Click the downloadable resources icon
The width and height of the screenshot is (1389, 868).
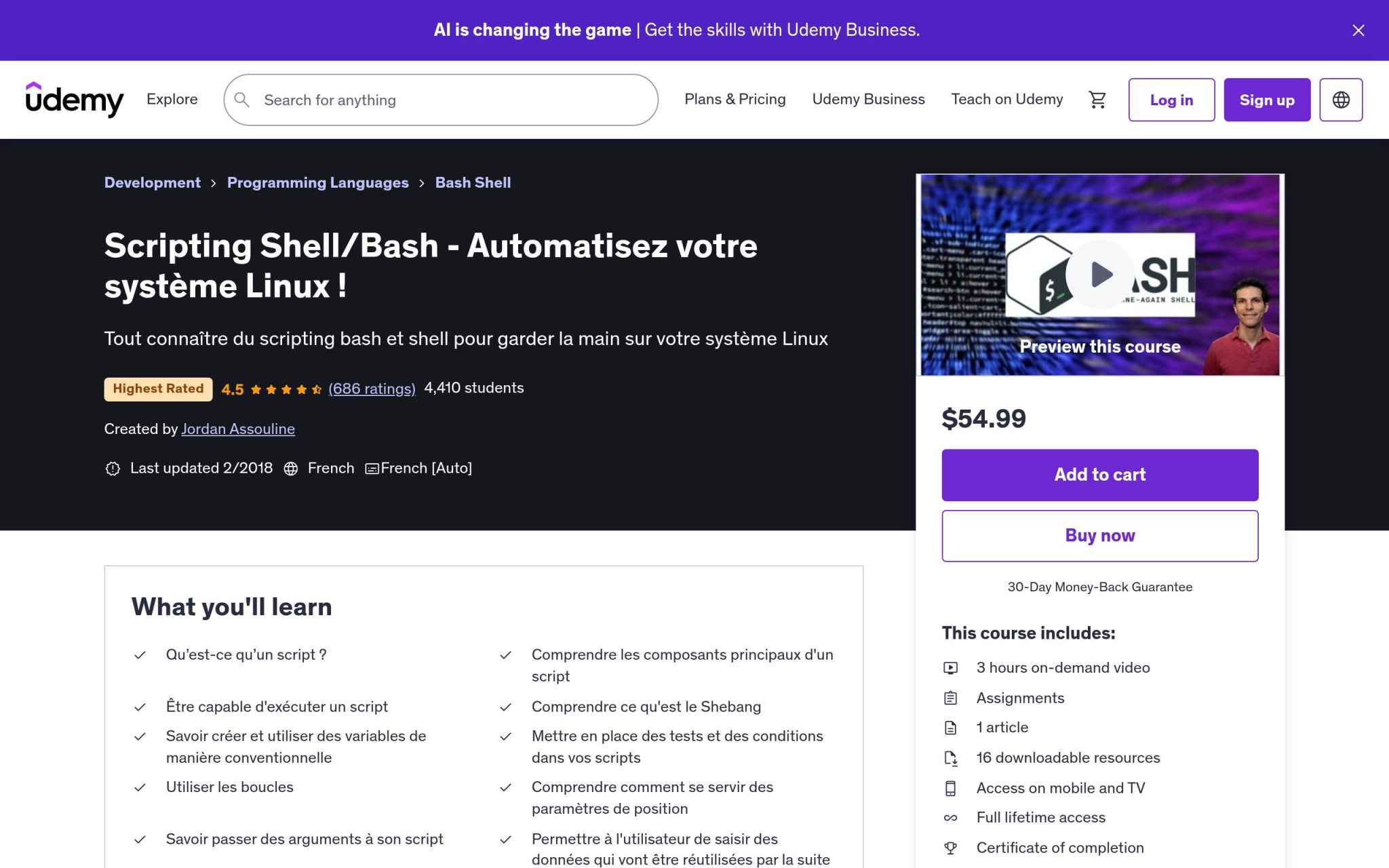tap(951, 758)
